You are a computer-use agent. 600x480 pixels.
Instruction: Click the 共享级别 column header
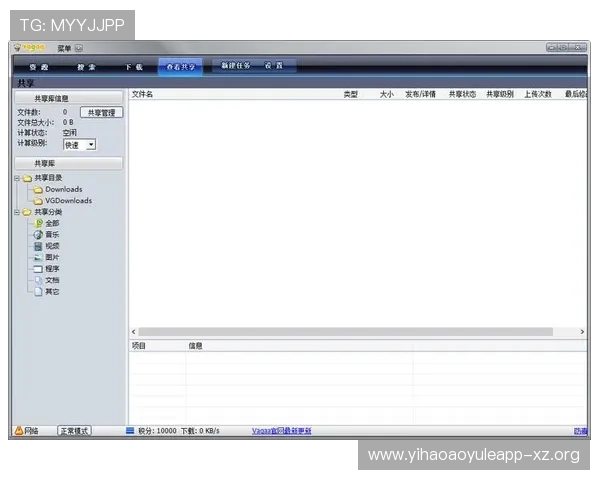[x=500, y=94]
